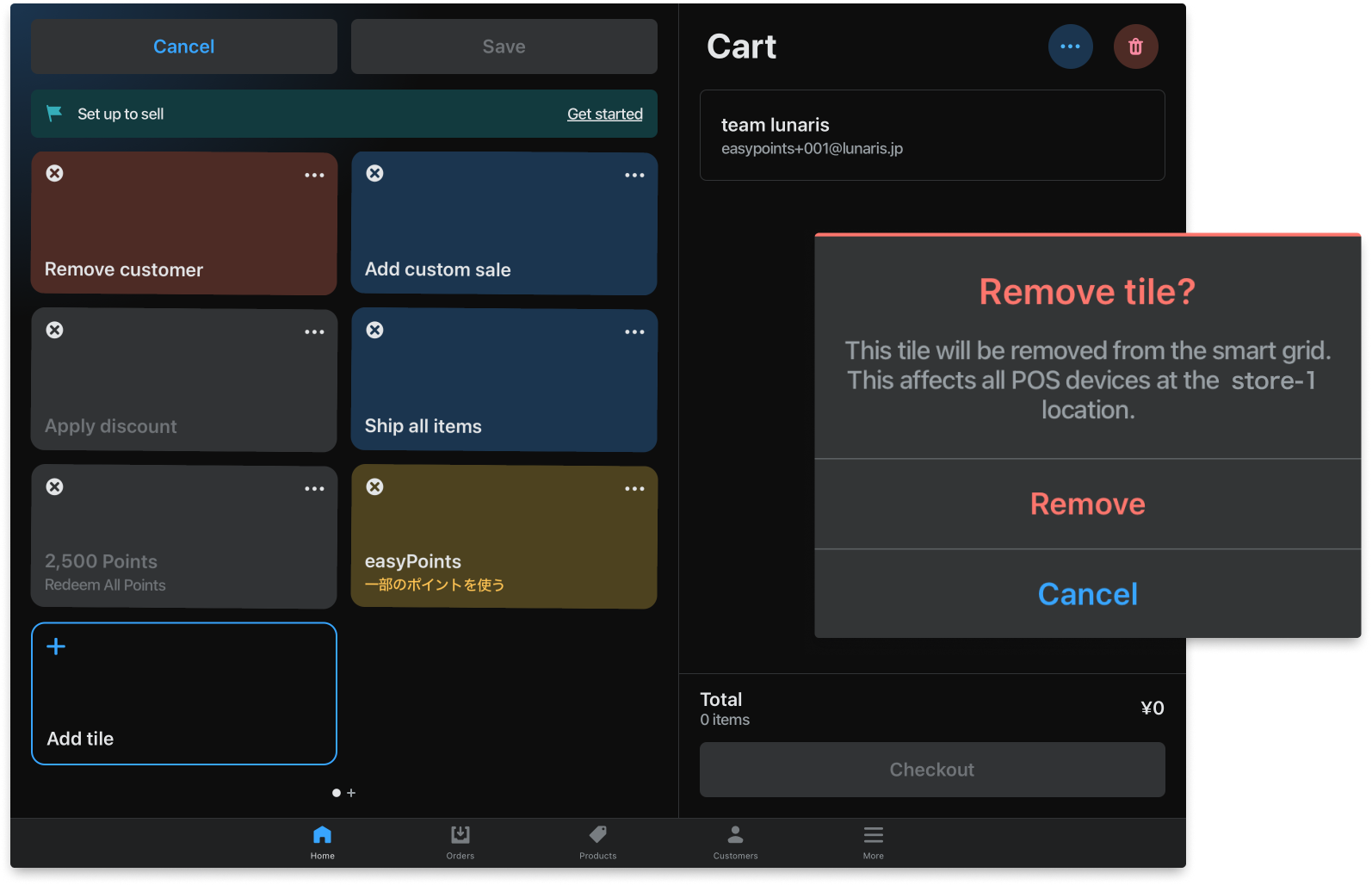
Task: Click the Checkout button
Action: tap(932, 770)
